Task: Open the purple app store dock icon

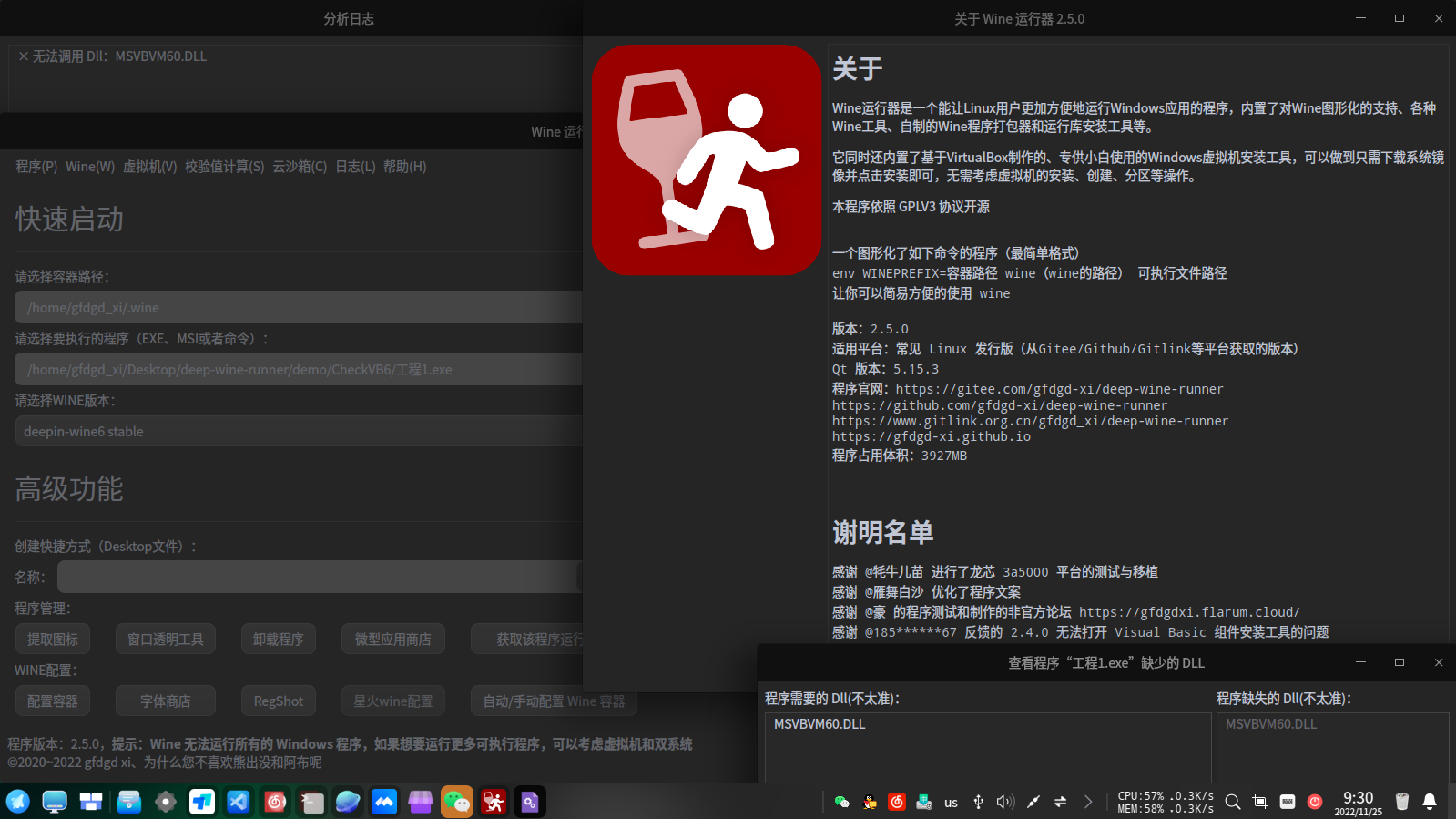Action: pyautogui.click(x=421, y=802)
